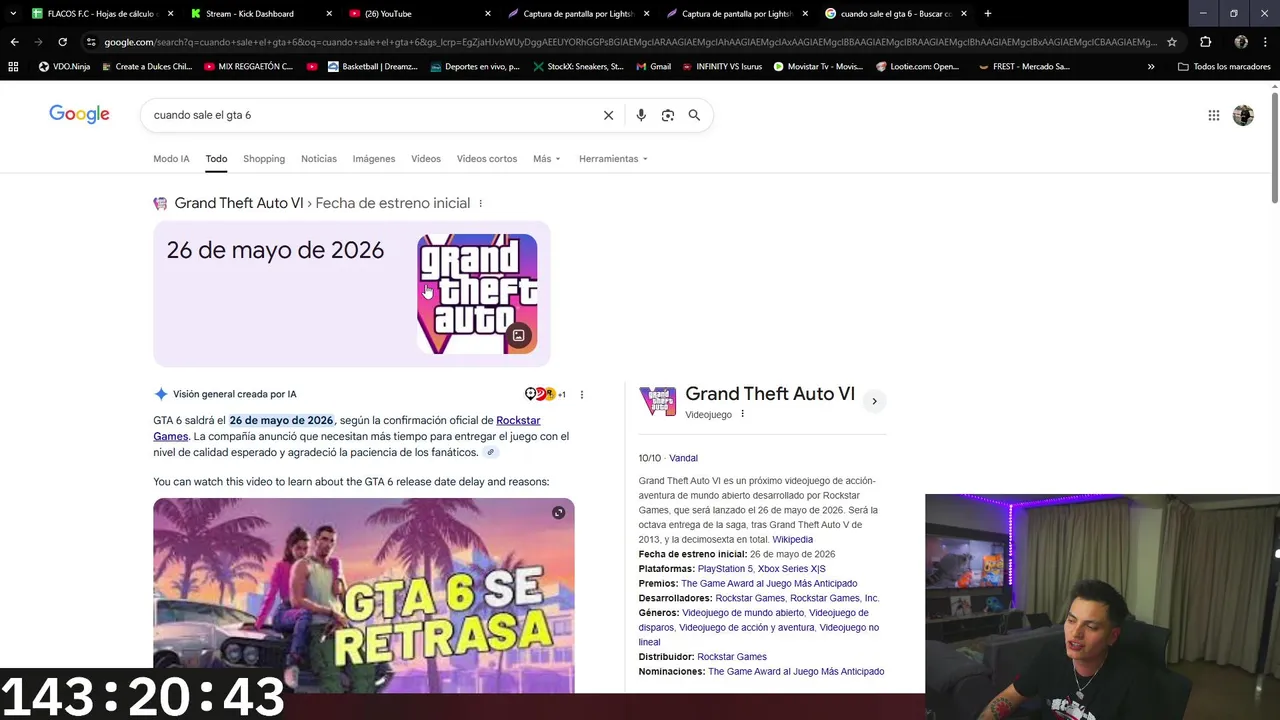Open the Extensions puzzle icon
The width and height of the screenshot is (1280, 720).
[x=1205, y=42]
